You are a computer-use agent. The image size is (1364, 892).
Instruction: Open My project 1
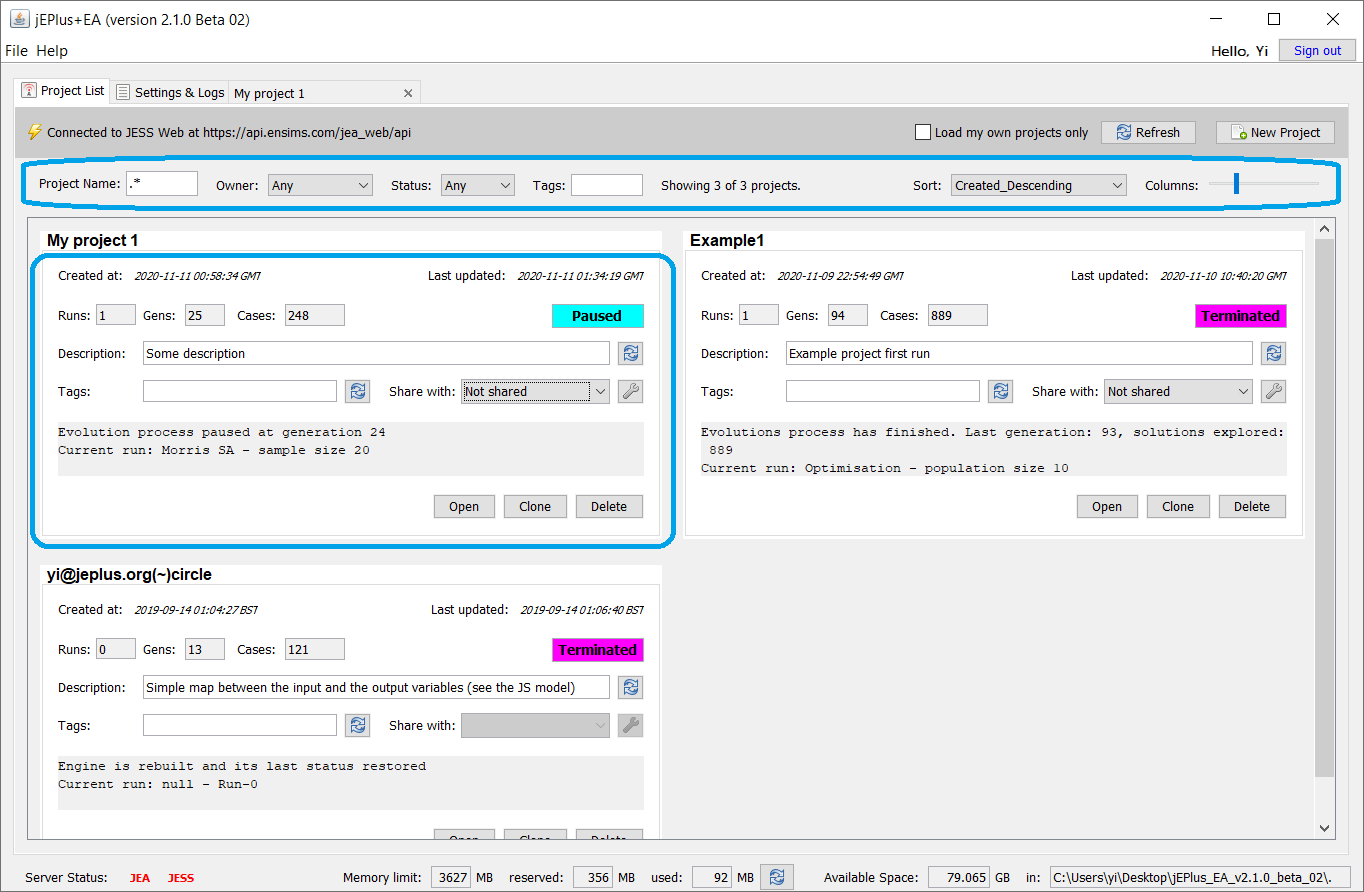pos(464,506)
